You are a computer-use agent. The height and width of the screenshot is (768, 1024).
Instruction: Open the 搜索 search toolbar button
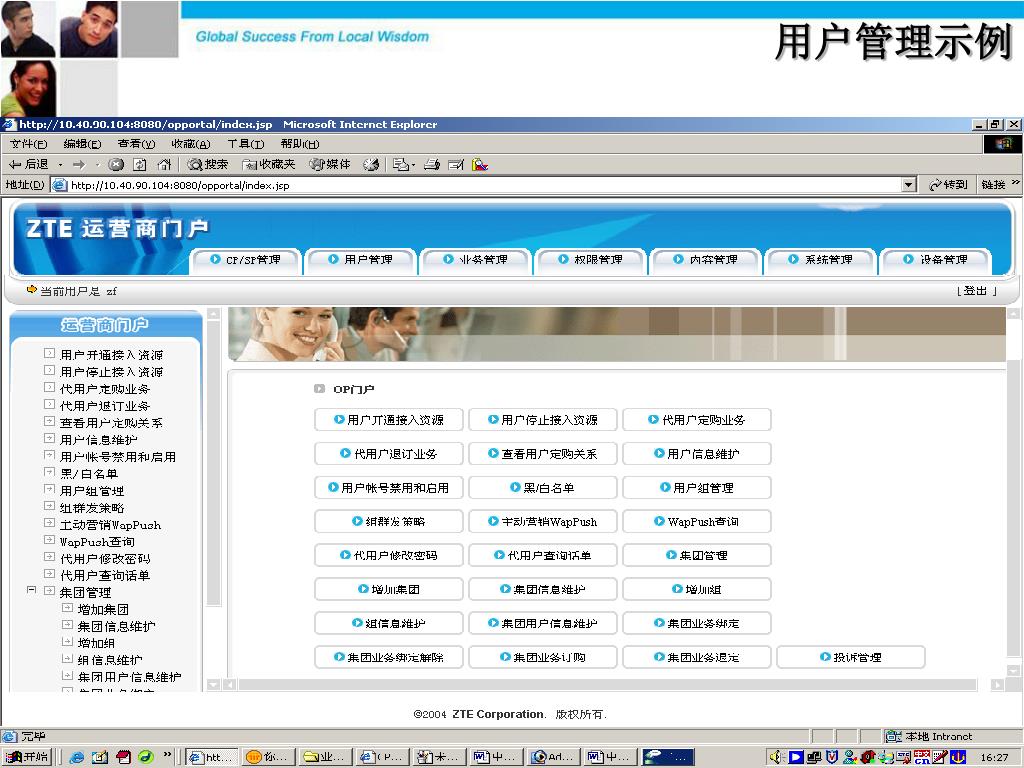pyautogui.click(x=207, y=165)
